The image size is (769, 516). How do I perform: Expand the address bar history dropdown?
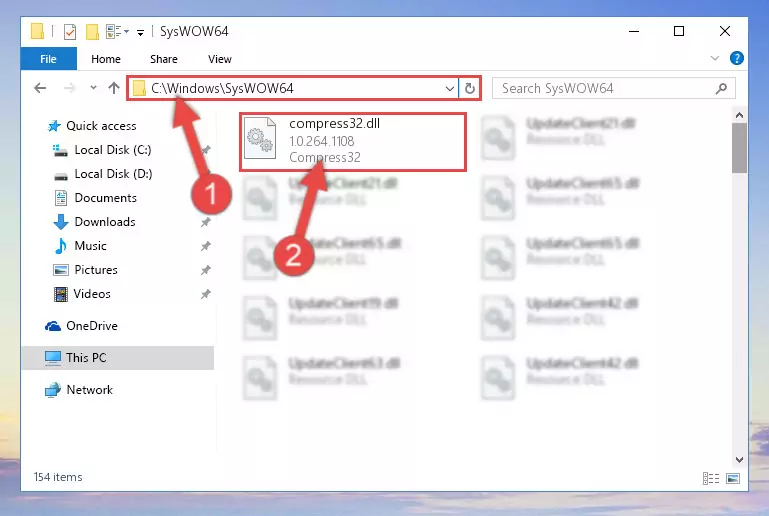449,89
